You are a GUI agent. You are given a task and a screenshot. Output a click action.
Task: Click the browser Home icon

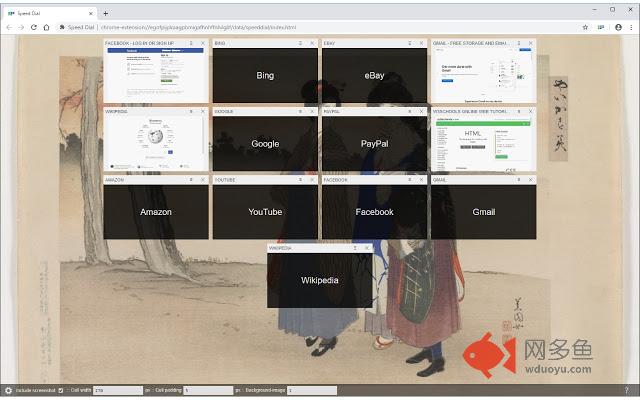[x=47, y=27]
